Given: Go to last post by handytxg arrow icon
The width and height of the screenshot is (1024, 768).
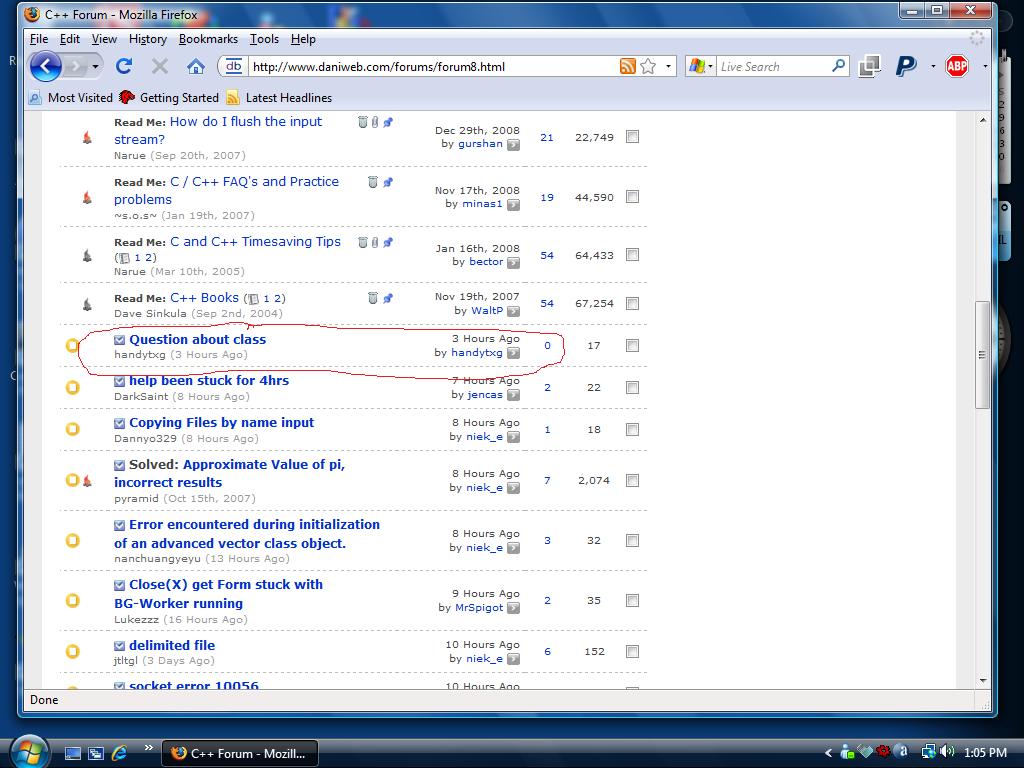Looking at the screenshot, I should (x=514, y=353).
